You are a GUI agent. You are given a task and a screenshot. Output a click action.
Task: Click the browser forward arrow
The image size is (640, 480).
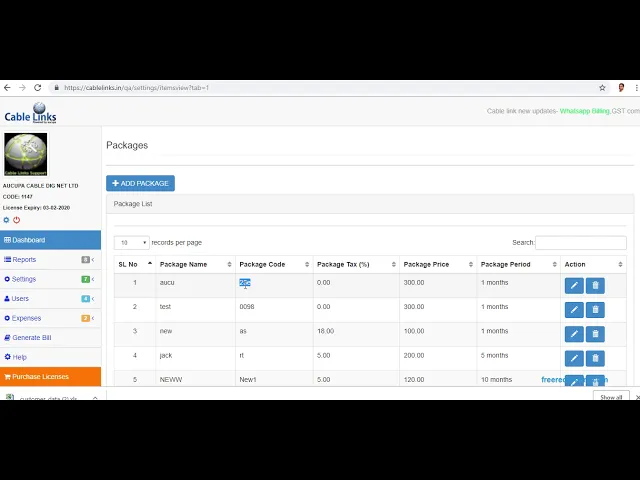coord(22,88)
